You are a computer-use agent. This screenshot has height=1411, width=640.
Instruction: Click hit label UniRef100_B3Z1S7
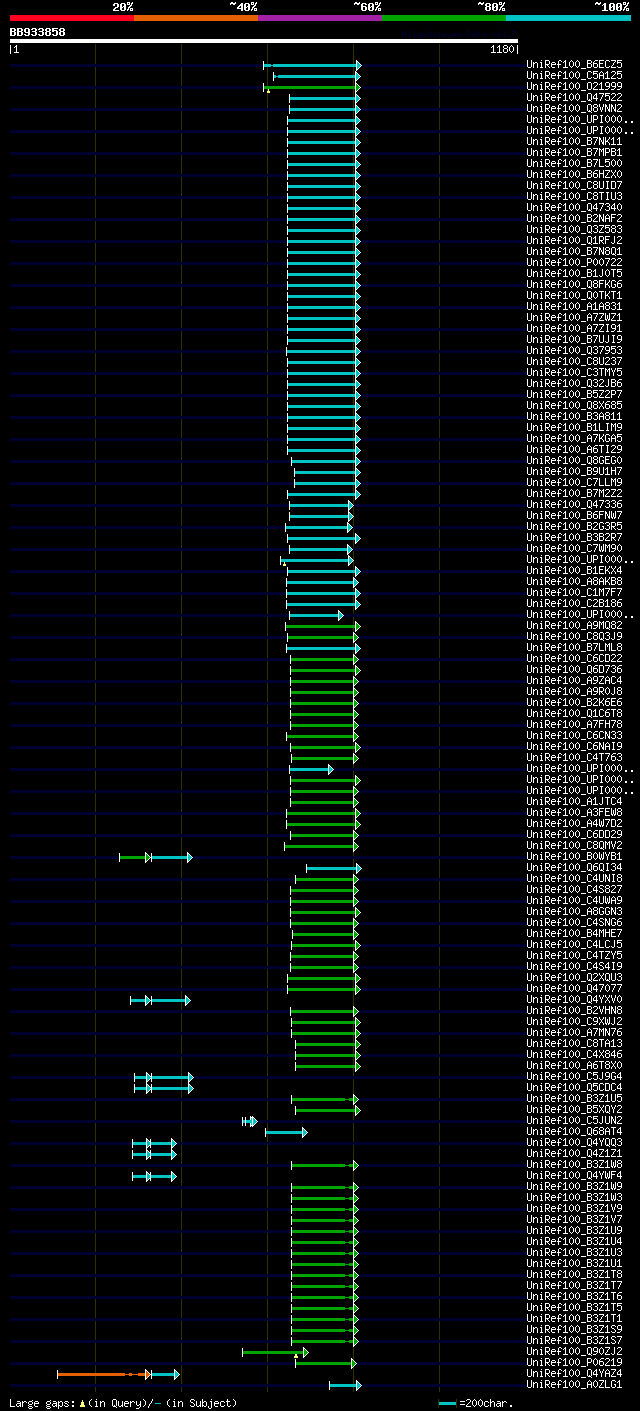pyautogui.click(x=574, y=1340)
